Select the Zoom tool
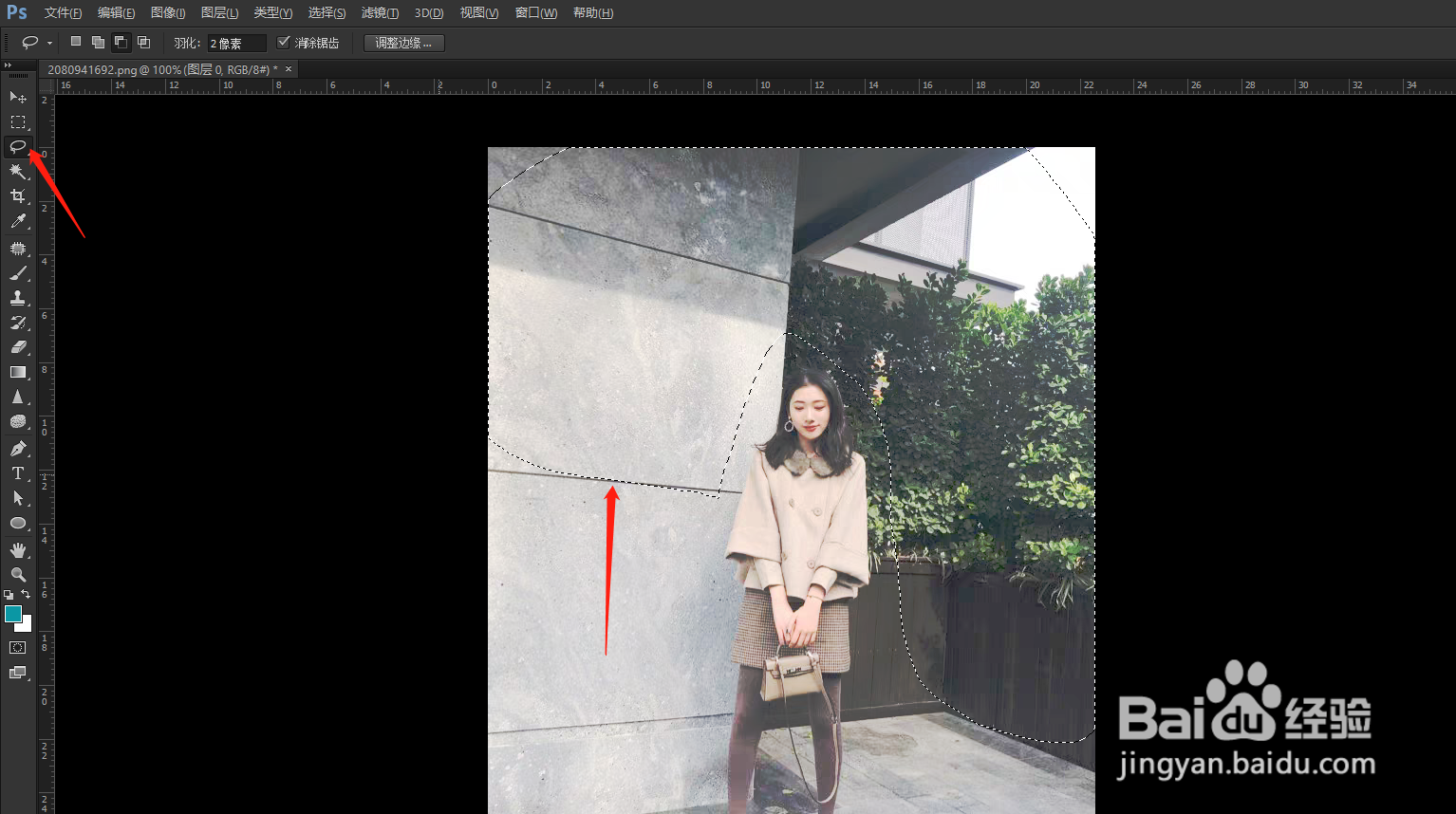Screen dimensions: 1456x814 point(17,574)
